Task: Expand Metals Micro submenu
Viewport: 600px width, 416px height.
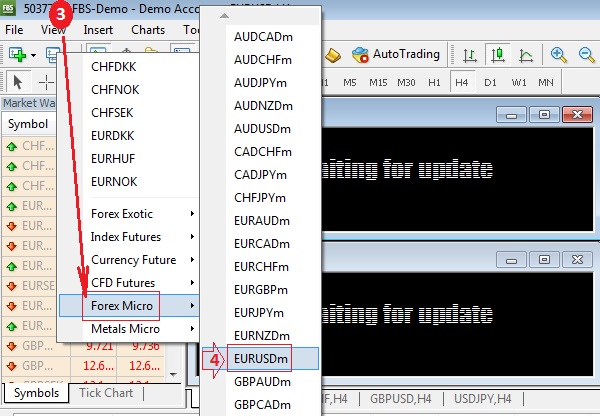Action: click(x=129, y=328)
